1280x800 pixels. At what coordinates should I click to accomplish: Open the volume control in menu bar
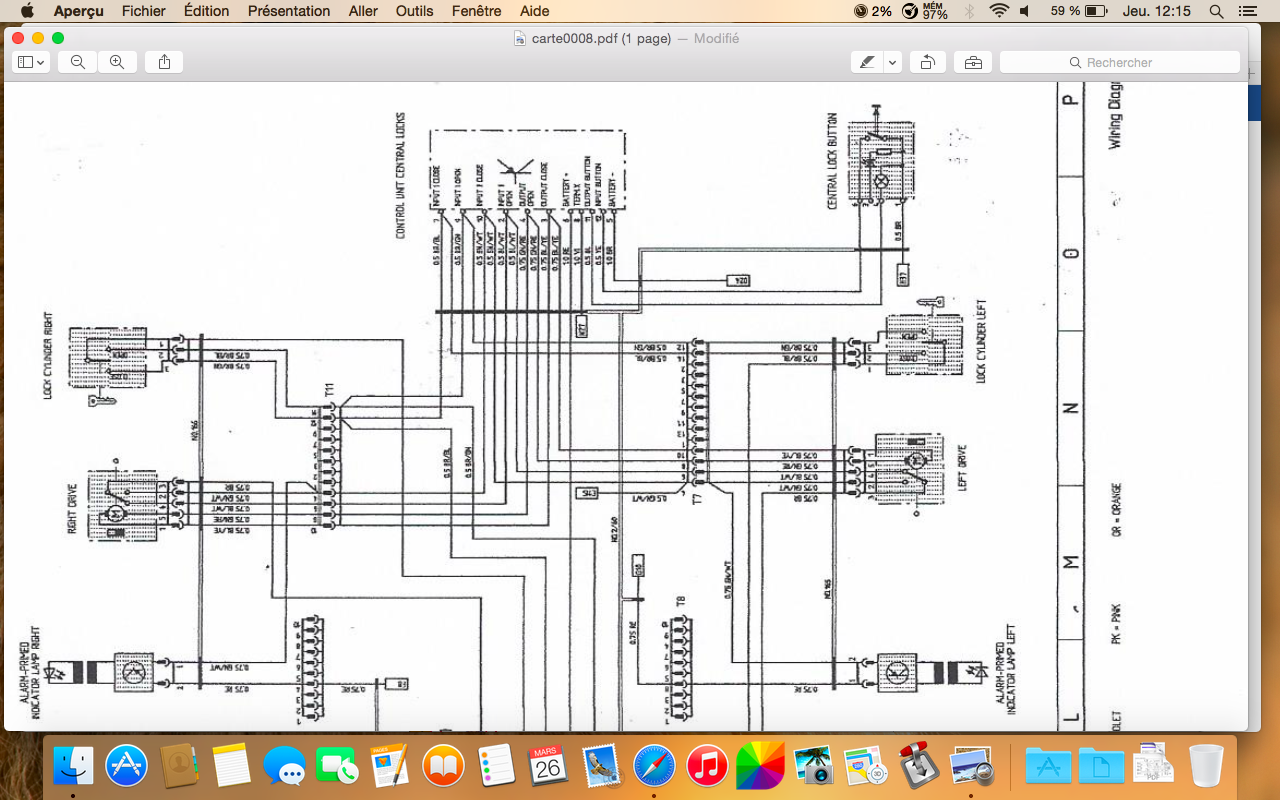click(1025, 11)
